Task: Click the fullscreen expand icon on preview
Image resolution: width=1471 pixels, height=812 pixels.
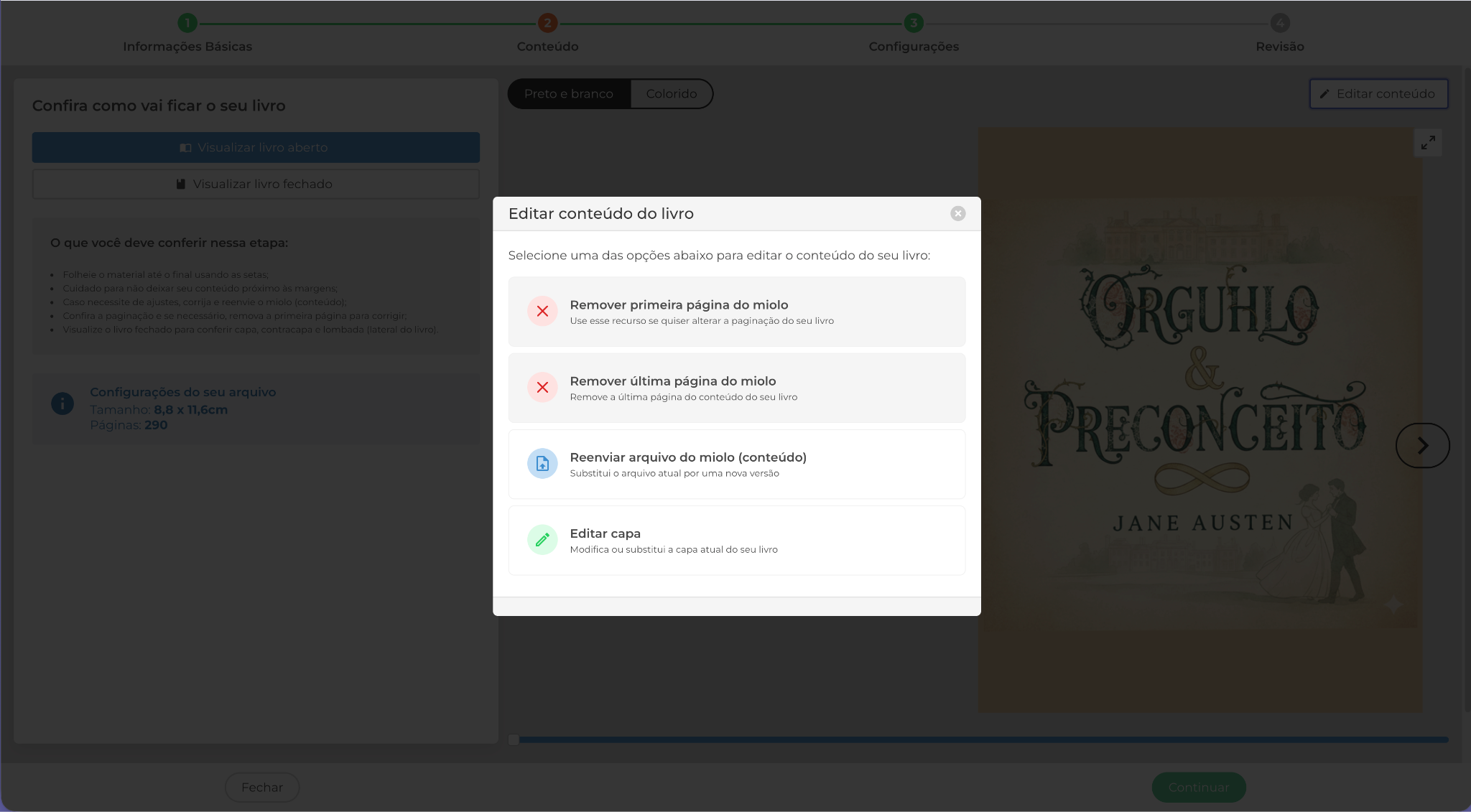Action: pyautogui.click(x=1428, y=142)
